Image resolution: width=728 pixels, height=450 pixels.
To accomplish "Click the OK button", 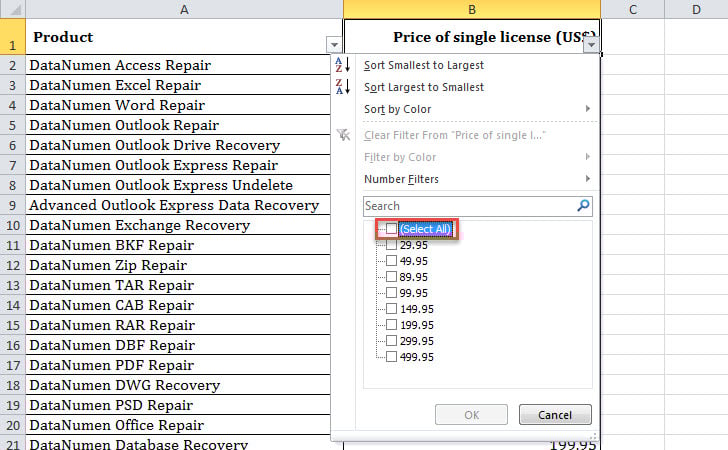I will 471,414.
